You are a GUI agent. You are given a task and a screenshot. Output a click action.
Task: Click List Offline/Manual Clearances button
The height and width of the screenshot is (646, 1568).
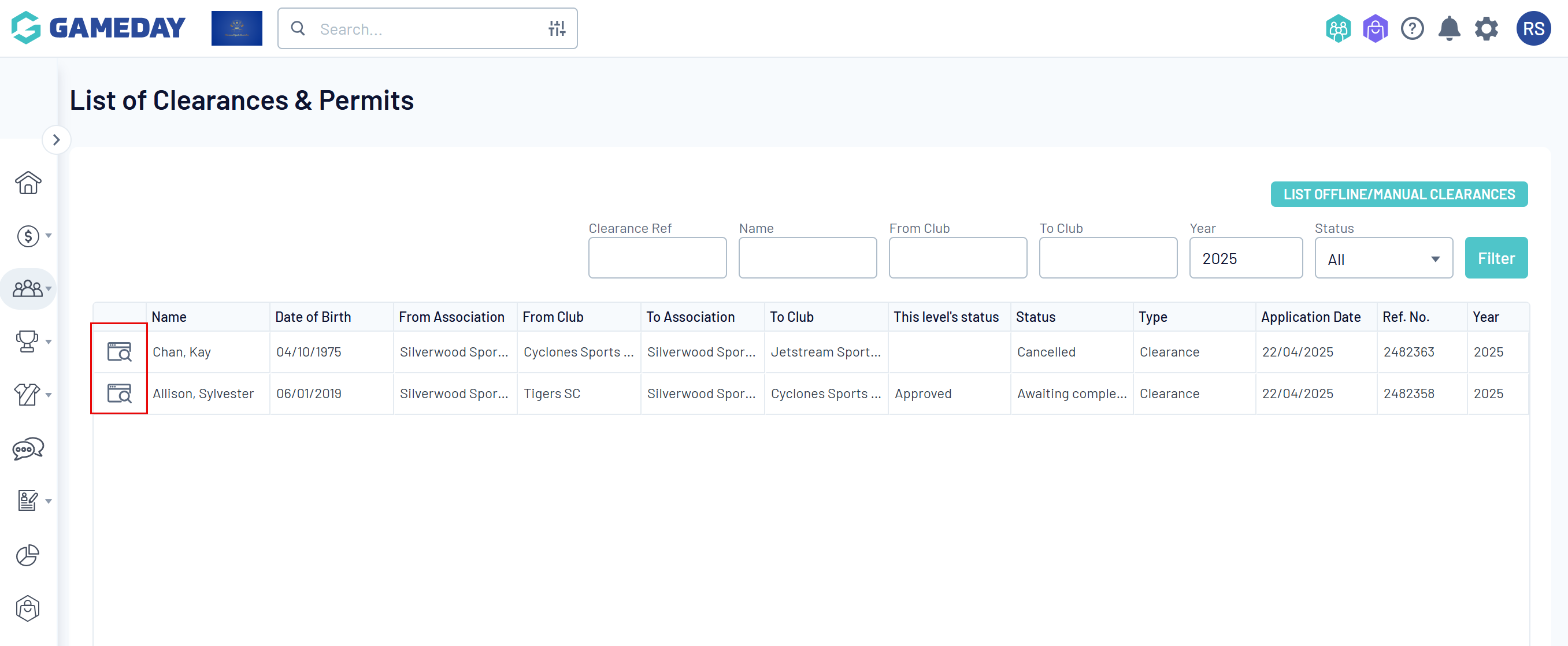click(x=1399, y=194)
